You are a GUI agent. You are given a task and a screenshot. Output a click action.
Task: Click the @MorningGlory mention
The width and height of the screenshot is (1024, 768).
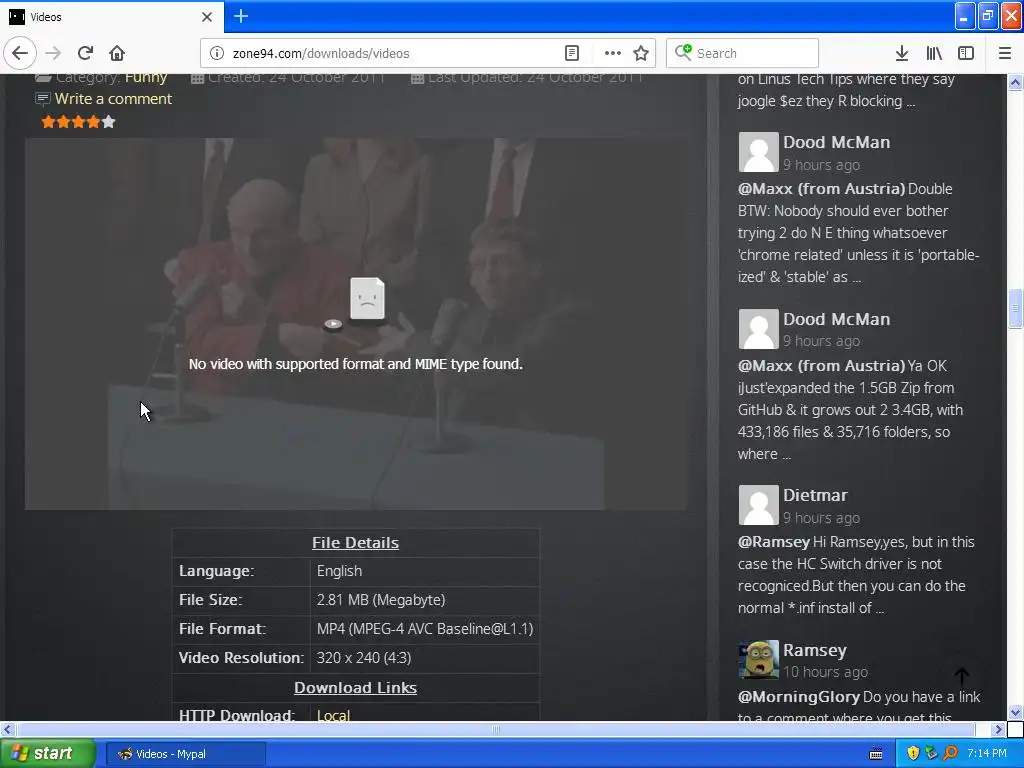(799, 697)
